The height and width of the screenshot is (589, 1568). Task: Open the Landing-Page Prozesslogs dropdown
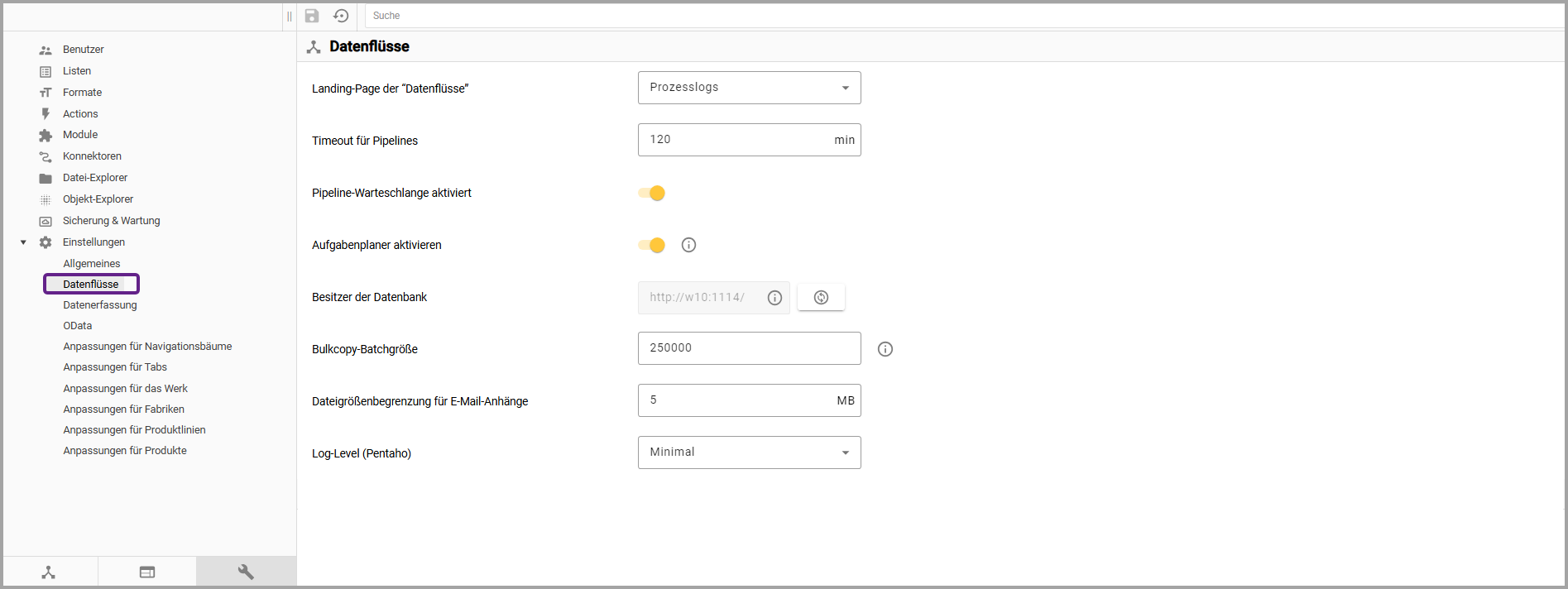749,88
